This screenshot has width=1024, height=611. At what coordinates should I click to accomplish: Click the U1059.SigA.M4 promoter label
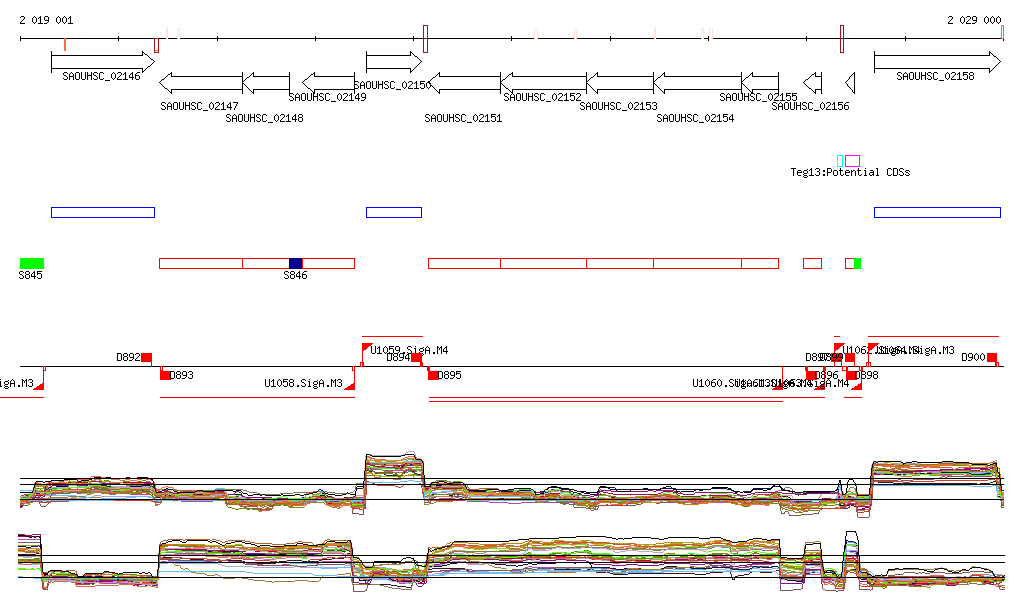pyautogui.click(x=409, y=351)
